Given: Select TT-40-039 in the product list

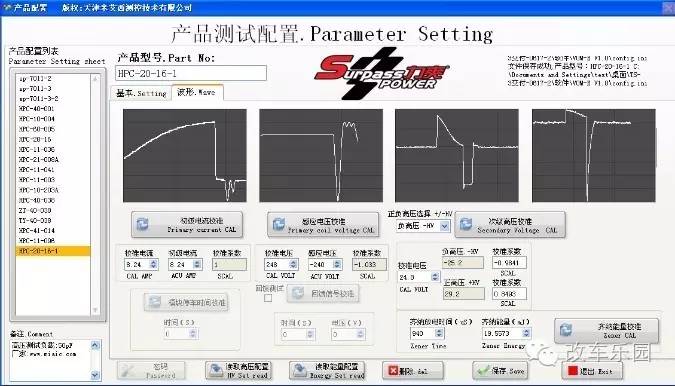Looking at the screenshot, I should coord(53,220).
